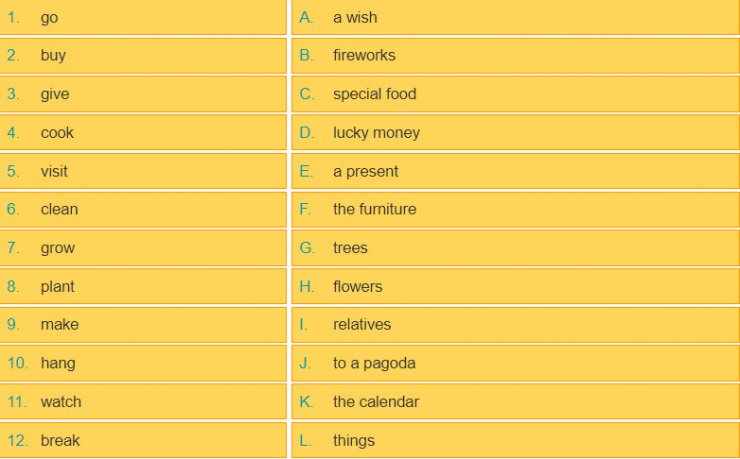This screenshot has height=459, width=740.
Task: Select the word 'go' in row 1
Action: coord(50,18)
